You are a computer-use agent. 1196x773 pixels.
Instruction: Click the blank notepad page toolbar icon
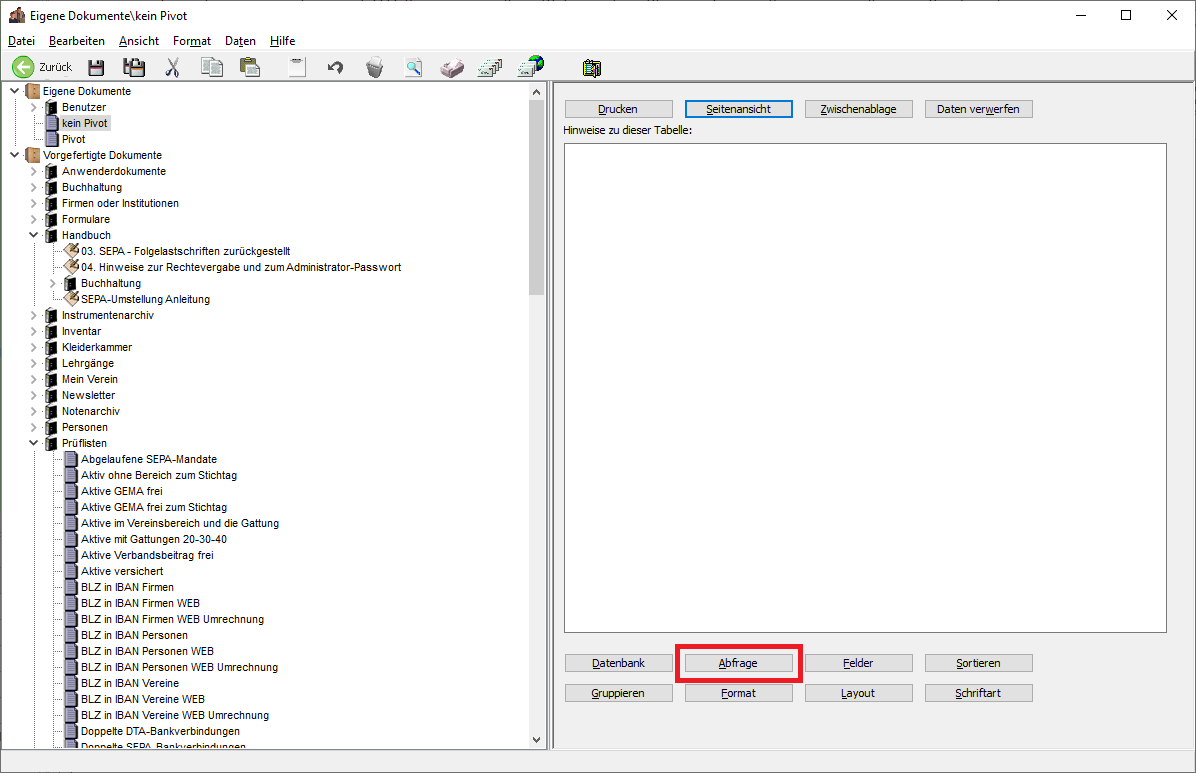click(x=297, y=68)
